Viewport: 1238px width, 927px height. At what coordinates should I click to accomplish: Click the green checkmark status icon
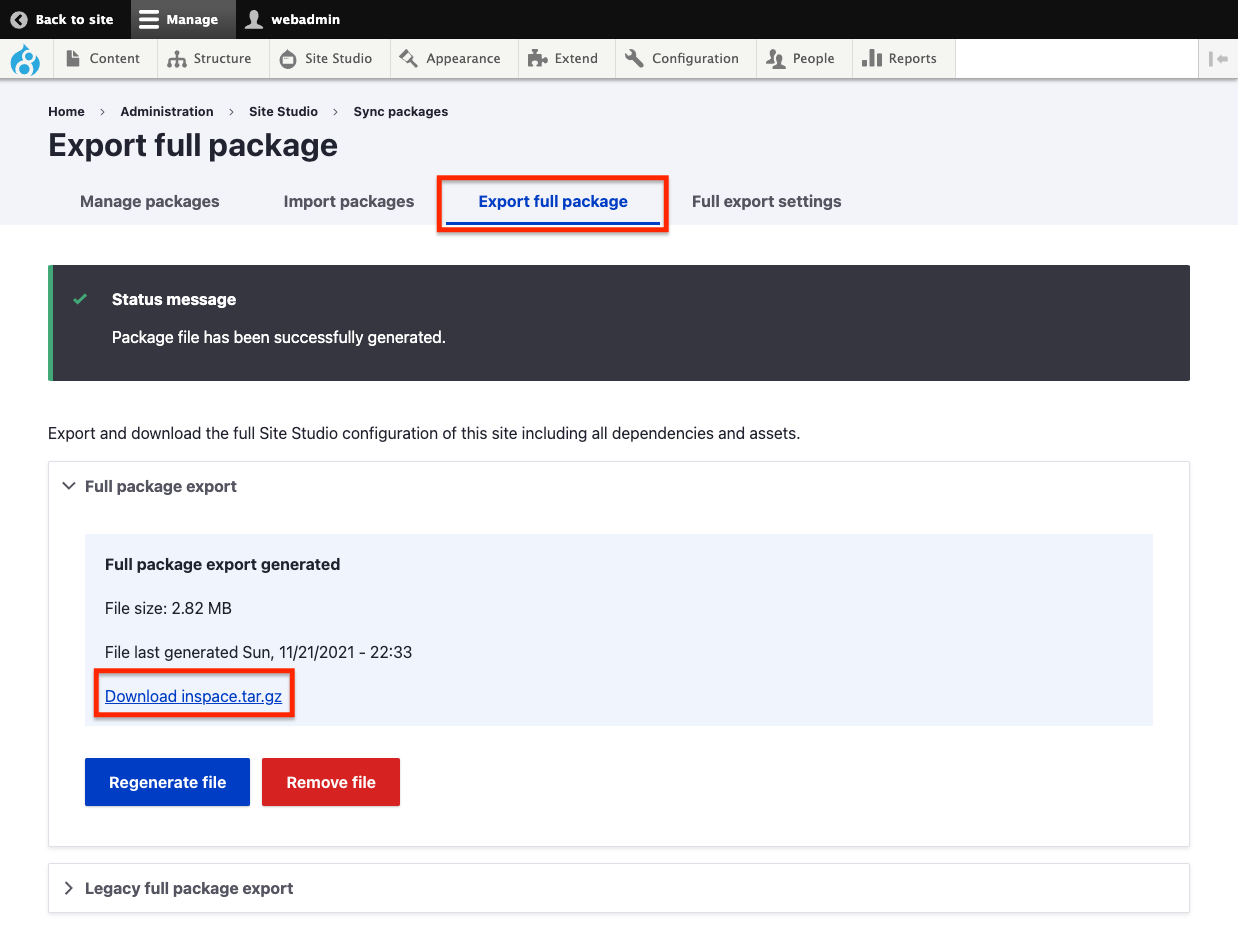(80, 299)
